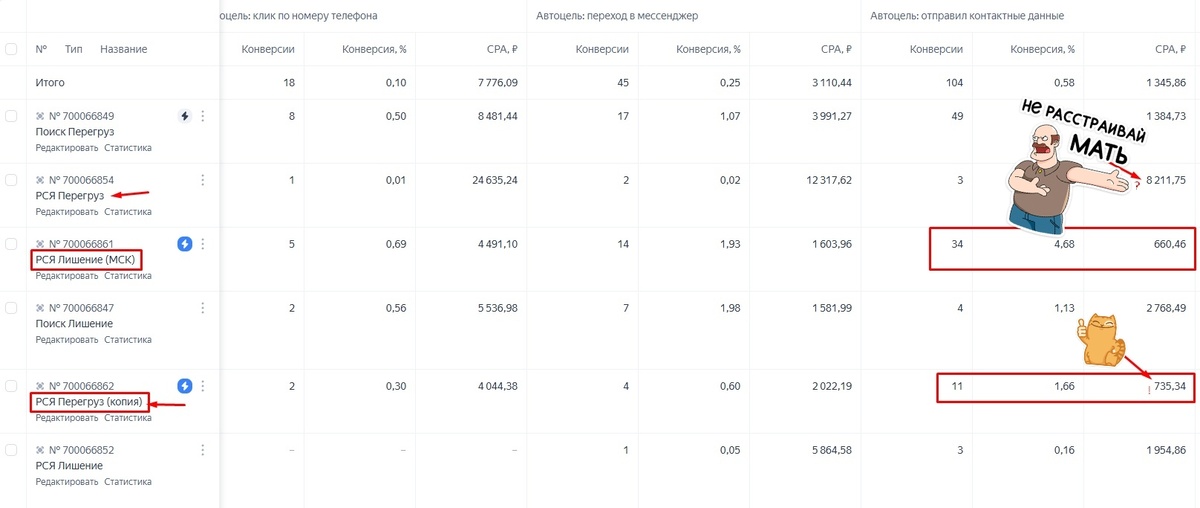
Task: Click the Итого CPA value 1 345,86
Action: [x=1165, y=83]
